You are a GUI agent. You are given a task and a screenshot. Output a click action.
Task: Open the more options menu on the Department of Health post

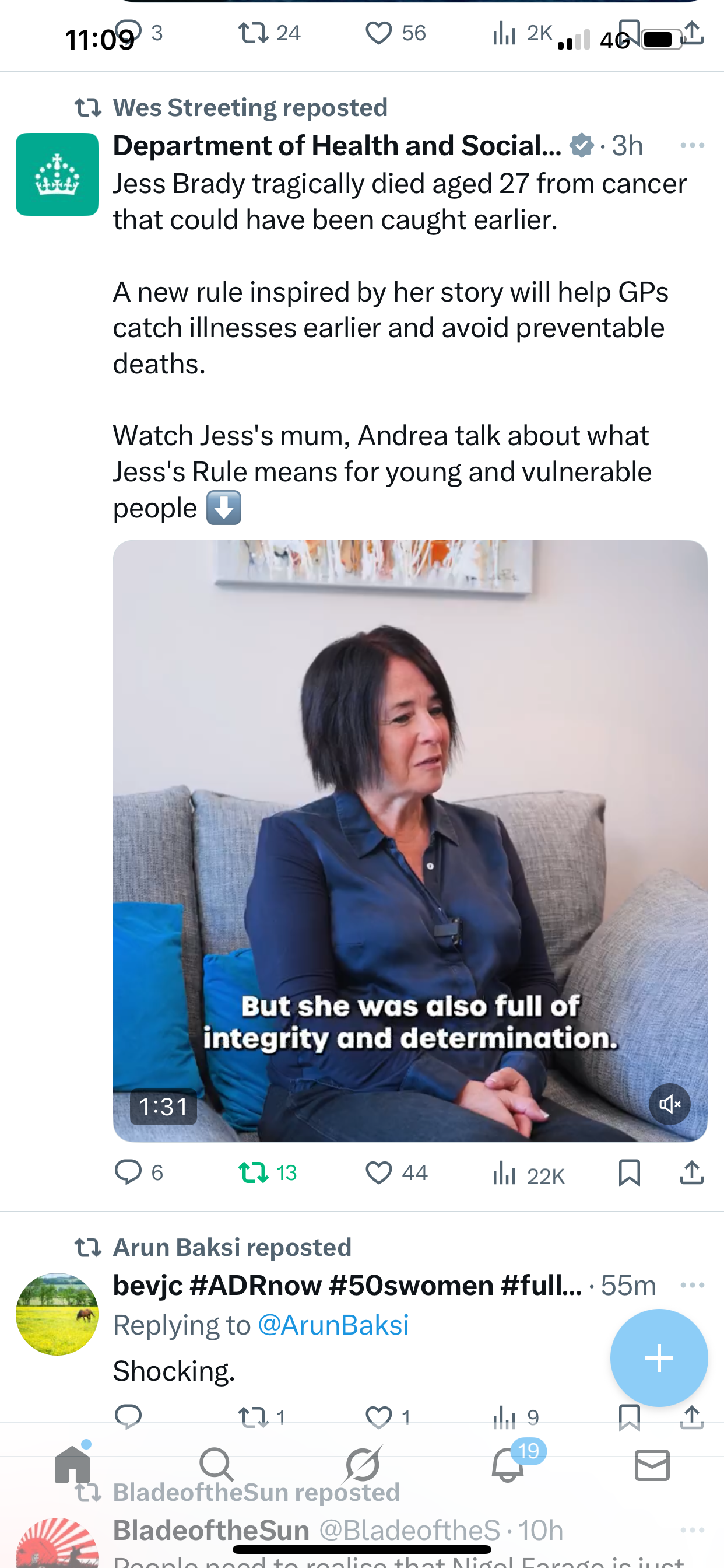[x=693, y=145]
